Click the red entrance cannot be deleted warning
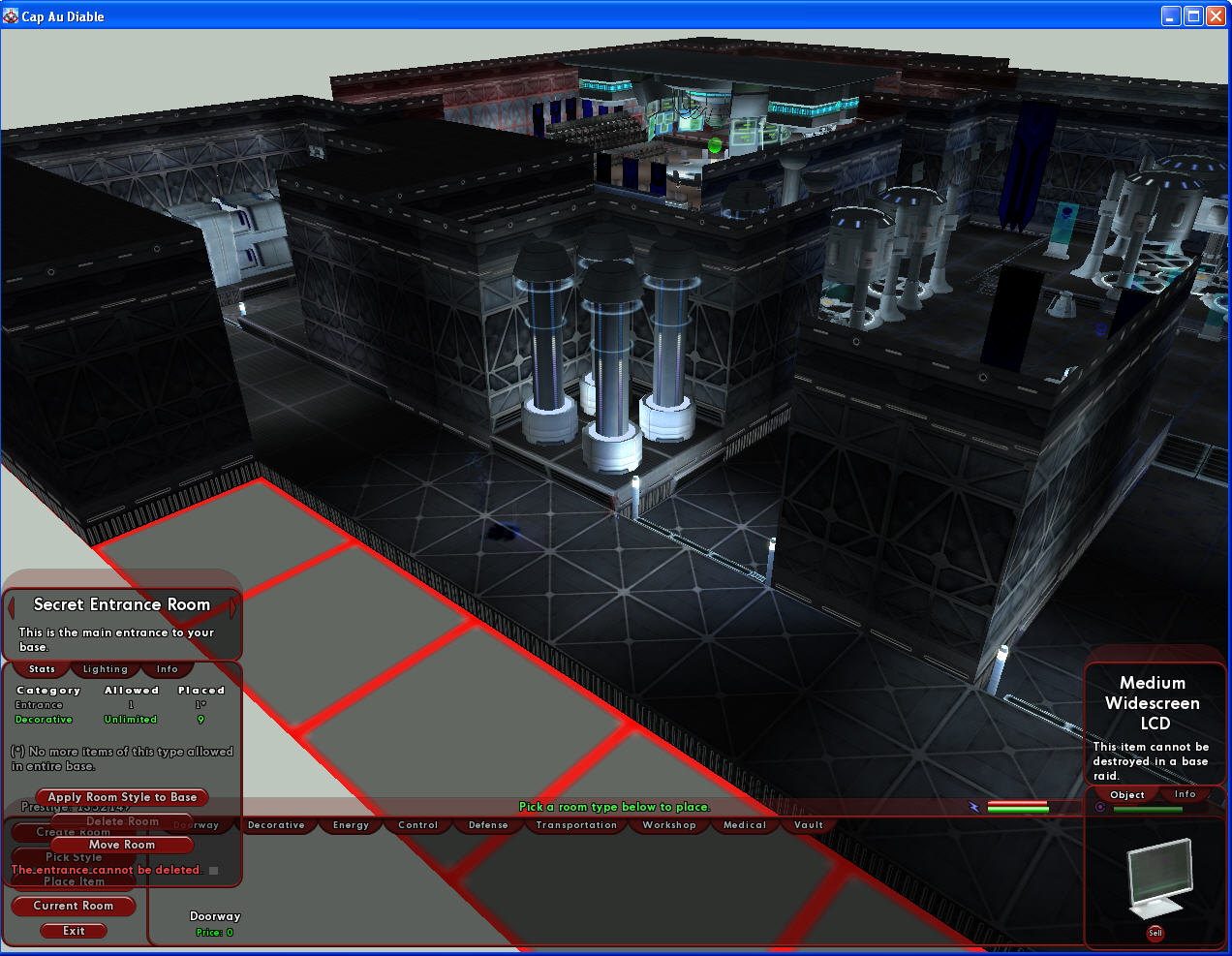 pyautogui.click(x=107, y=870)
